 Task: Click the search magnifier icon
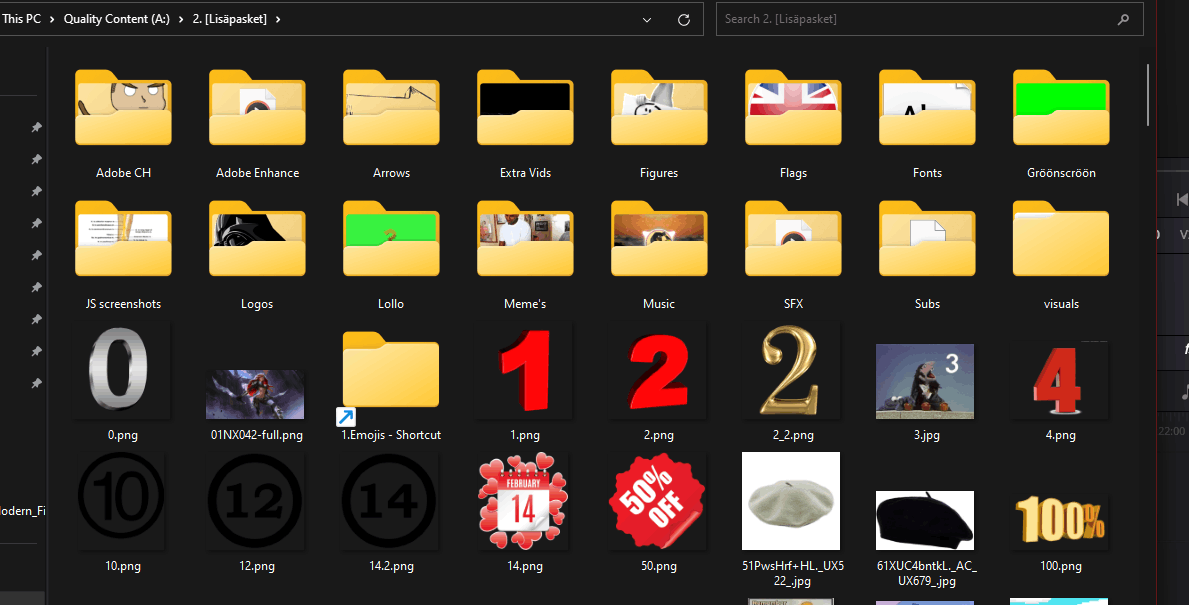tap(1123, 20)
